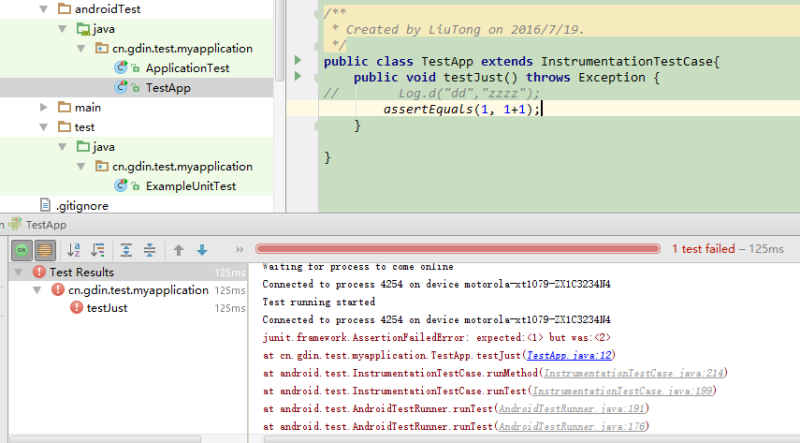The image size is (800, 443).
Task: Select the .gitignore file
Action: [82, 206]
